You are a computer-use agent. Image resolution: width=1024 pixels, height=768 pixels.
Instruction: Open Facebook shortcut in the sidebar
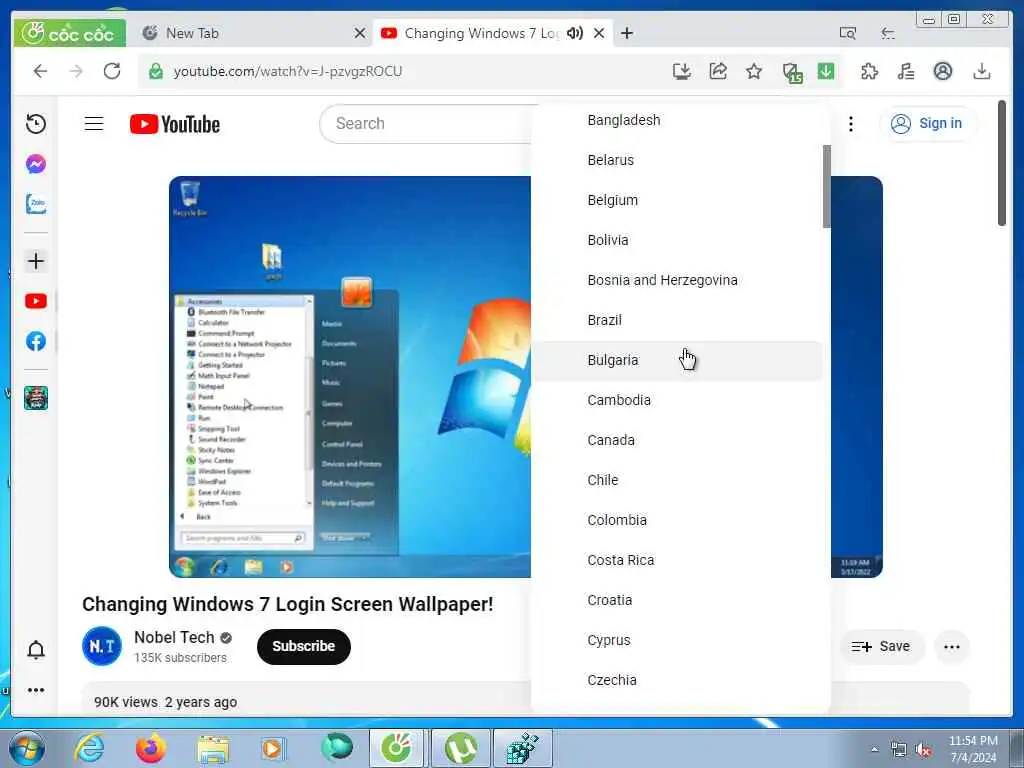36,341
